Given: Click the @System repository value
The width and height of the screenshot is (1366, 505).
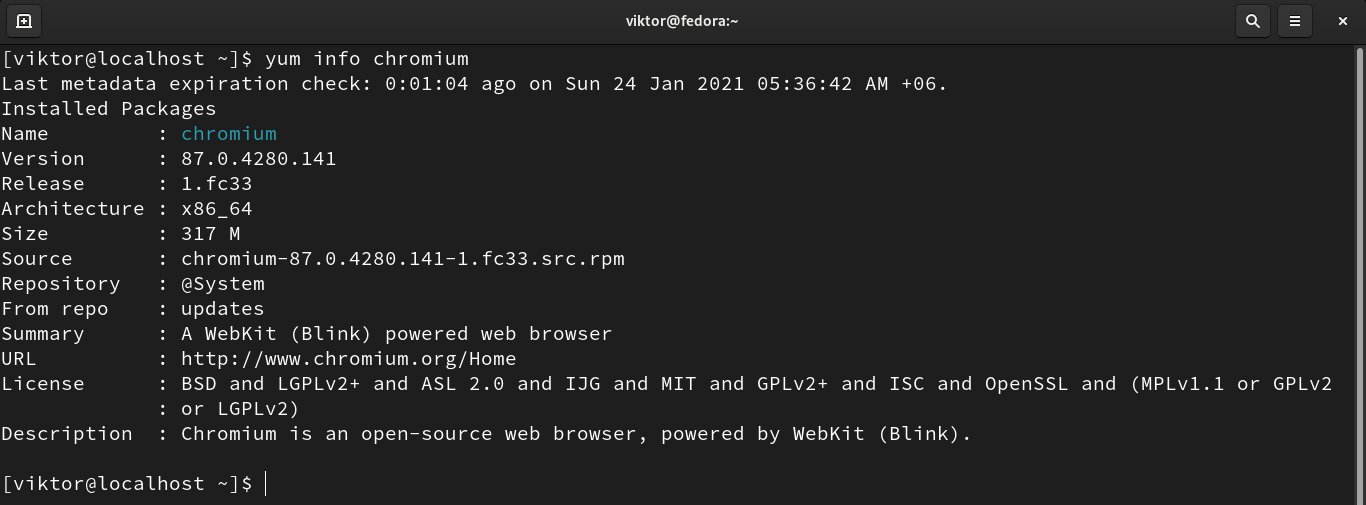Looking at the screenshot, I should (222, 284).
